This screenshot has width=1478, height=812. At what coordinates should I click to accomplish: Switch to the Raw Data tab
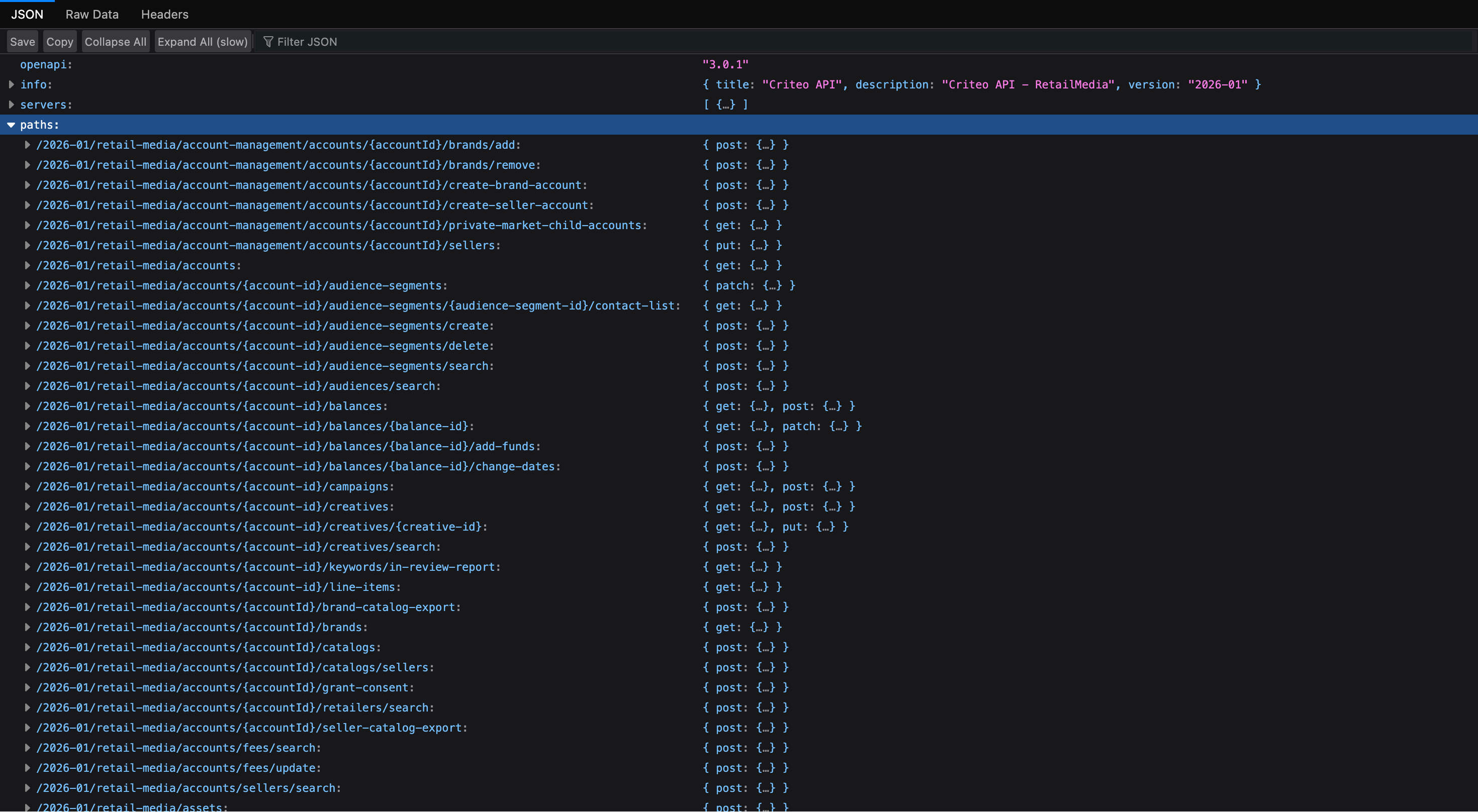[92, 15]
